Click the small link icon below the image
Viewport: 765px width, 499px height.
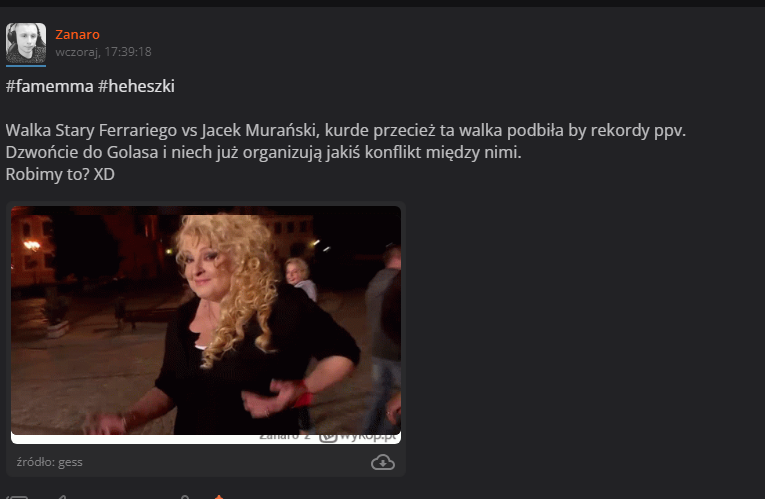coord(185,497)
